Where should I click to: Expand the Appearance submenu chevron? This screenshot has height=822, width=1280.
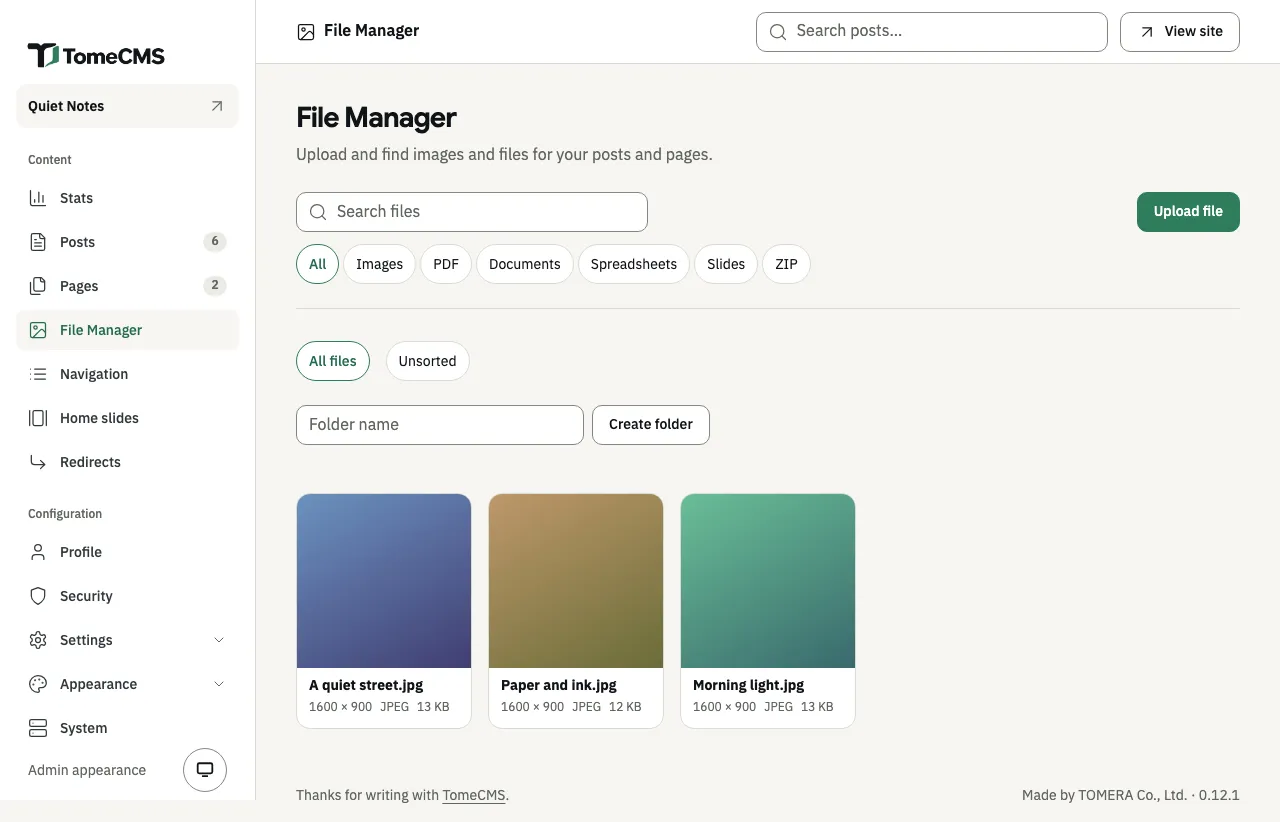pos(219,684)
